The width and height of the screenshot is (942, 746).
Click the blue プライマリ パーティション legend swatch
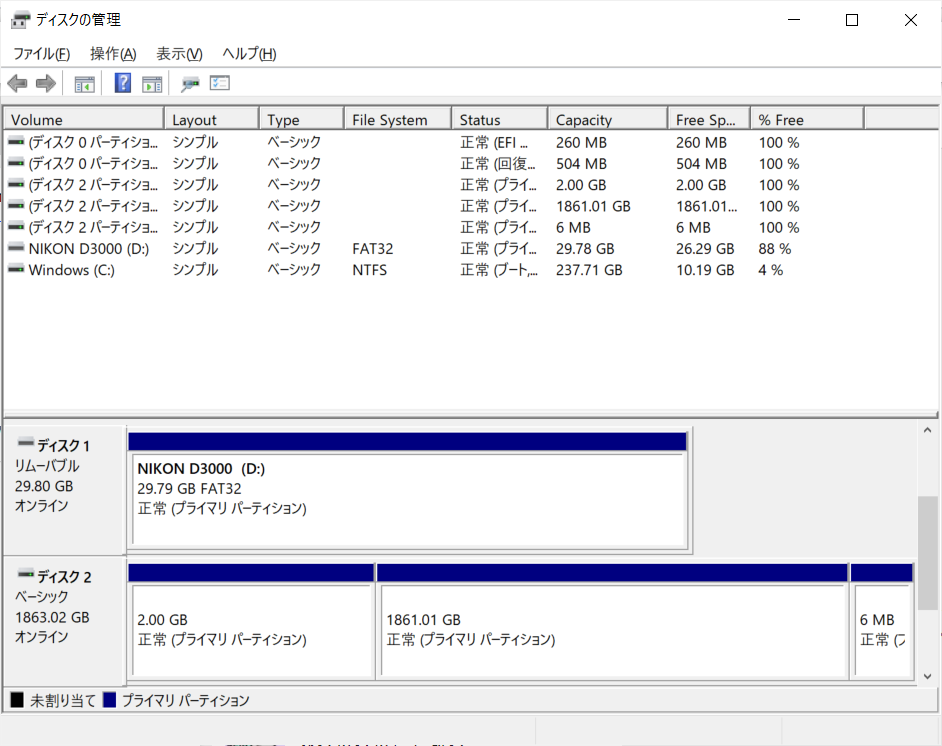click(110, 701)
